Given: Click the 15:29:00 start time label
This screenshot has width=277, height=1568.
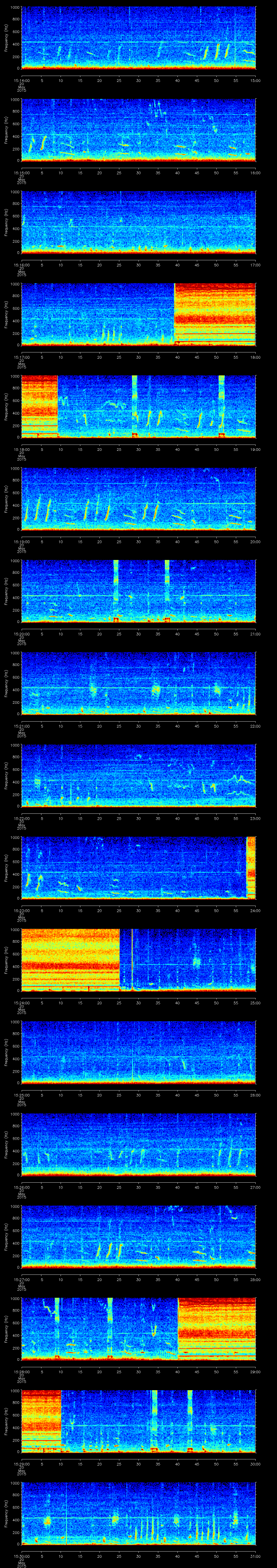Looking at the screenshot, I should click(x=22, y=1464).
